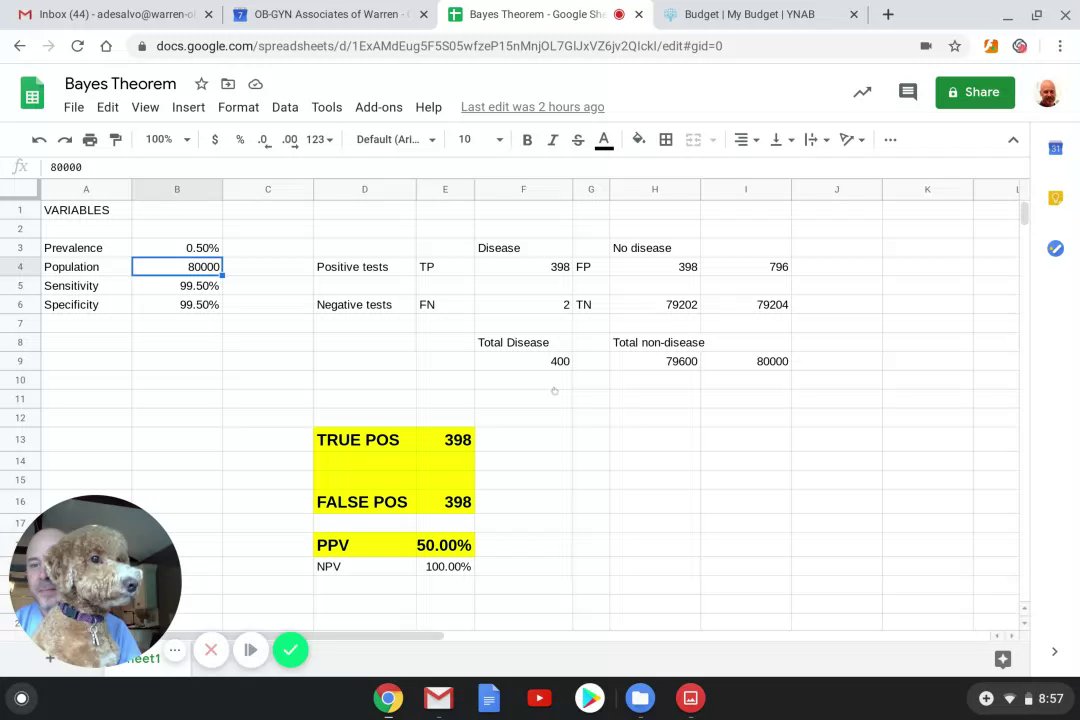Finish recording with green checkmark
Viewport: 1080px width, 720px height.
pyautogui.click(x=291, y=650)
